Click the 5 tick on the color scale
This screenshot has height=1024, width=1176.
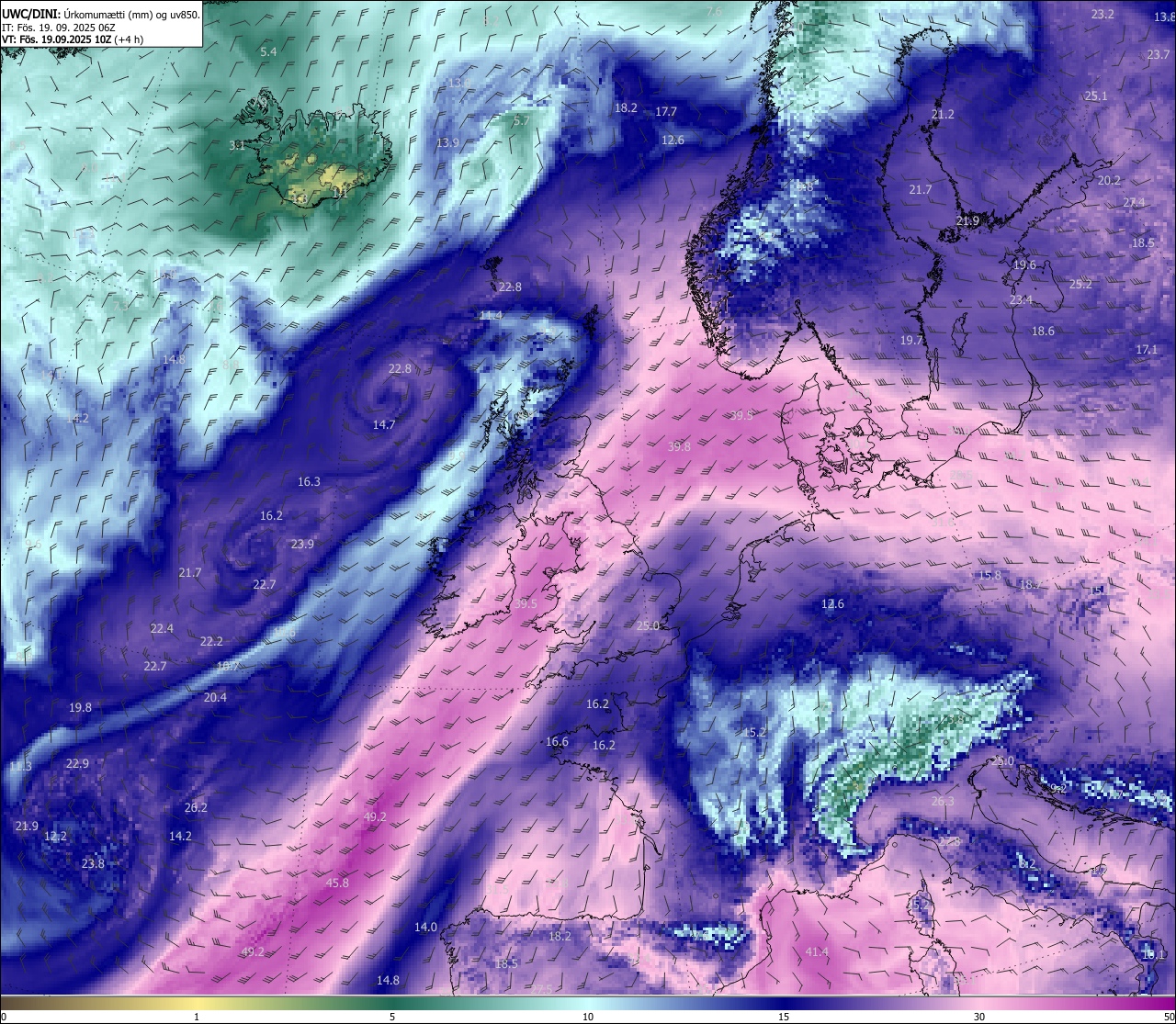(392, 1017)
